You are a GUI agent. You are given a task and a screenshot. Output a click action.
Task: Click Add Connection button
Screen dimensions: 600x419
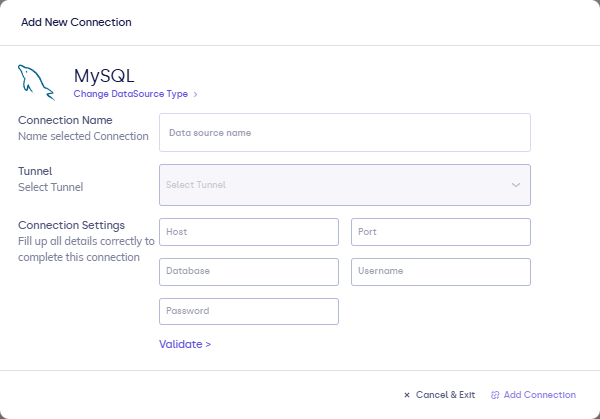[x=533, y=395]
